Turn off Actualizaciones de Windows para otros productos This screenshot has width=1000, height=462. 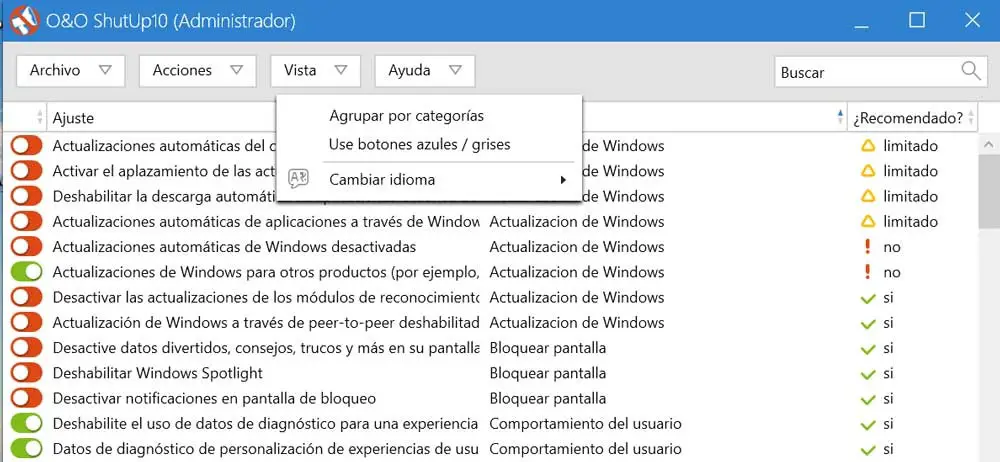click(27, 272)
